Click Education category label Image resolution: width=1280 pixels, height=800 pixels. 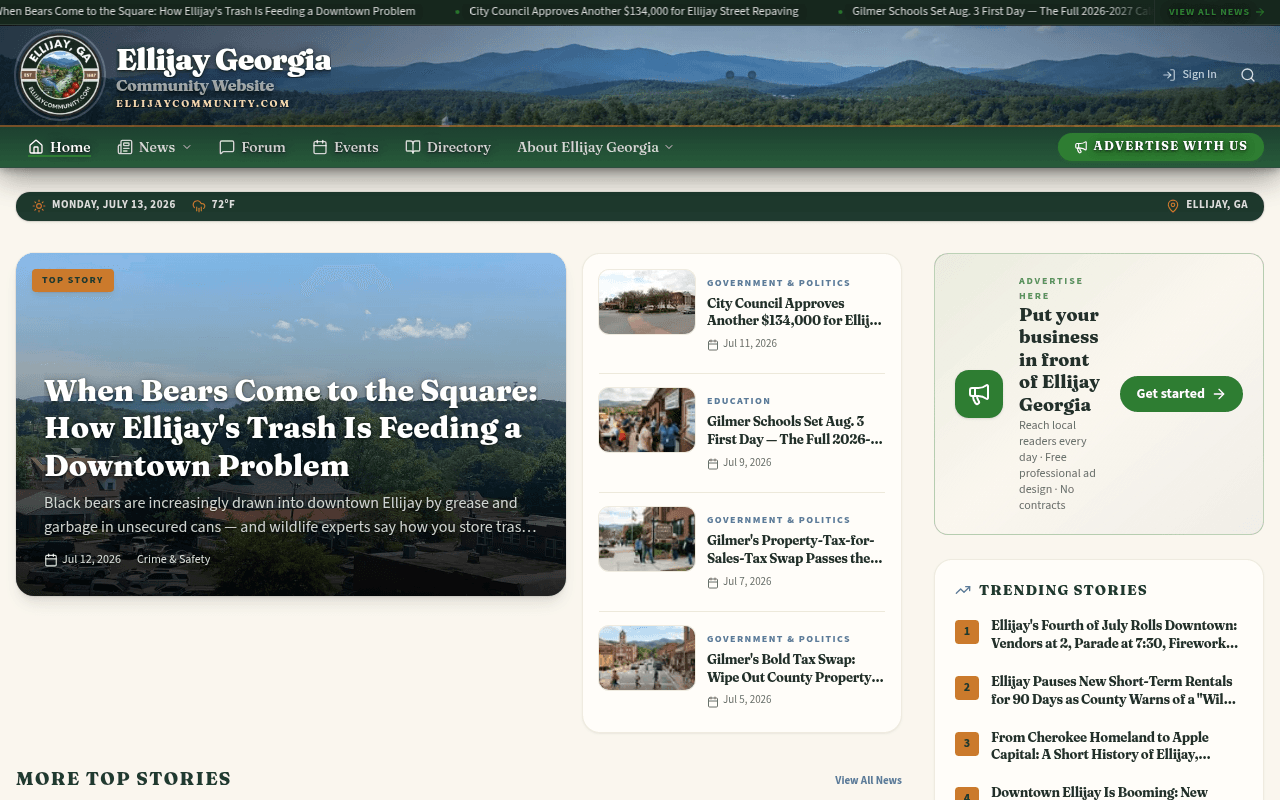tap(739, 401)
